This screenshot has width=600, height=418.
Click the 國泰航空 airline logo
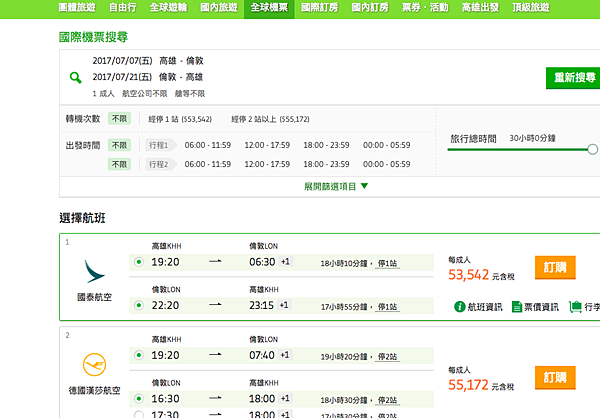(x=94, y=271)
